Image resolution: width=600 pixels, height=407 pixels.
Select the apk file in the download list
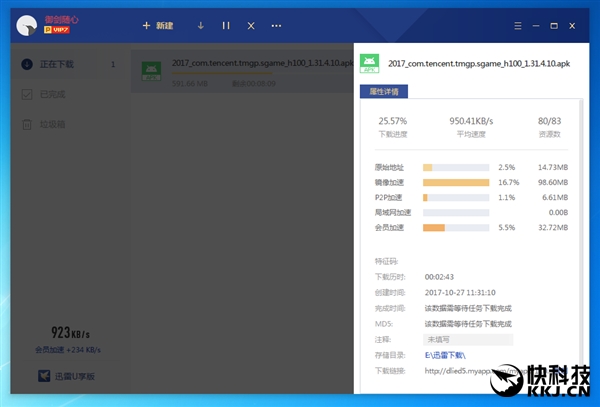[242, 72]
